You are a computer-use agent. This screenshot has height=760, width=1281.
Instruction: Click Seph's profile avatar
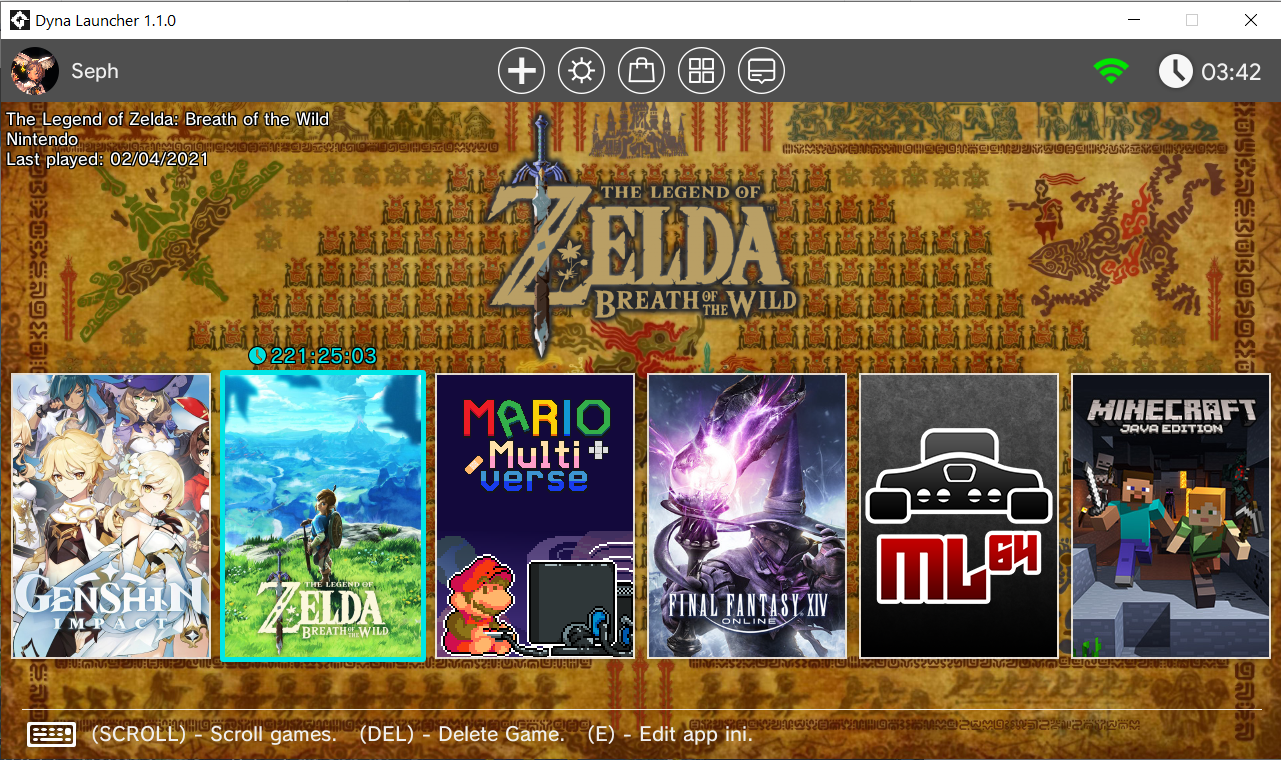35,71
